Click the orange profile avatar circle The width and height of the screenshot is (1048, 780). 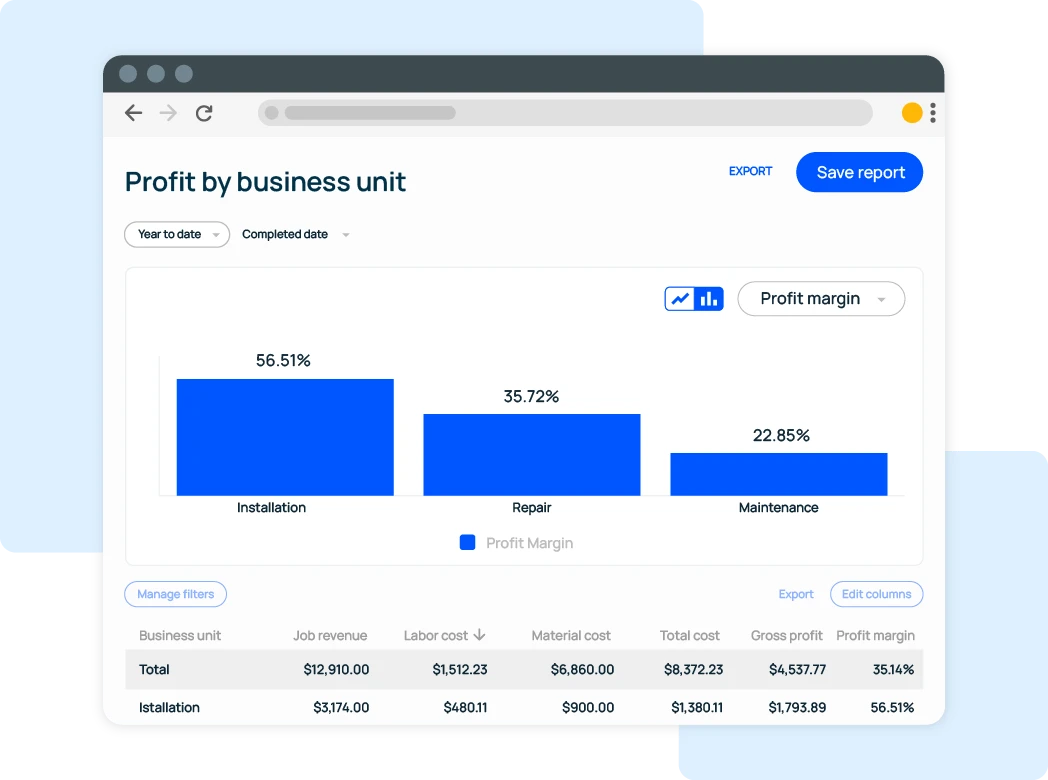(x=912, y=113)
